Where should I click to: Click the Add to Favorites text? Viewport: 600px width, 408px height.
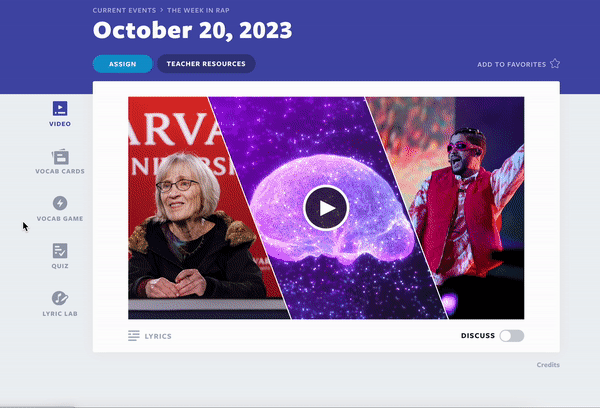[511, 64]
